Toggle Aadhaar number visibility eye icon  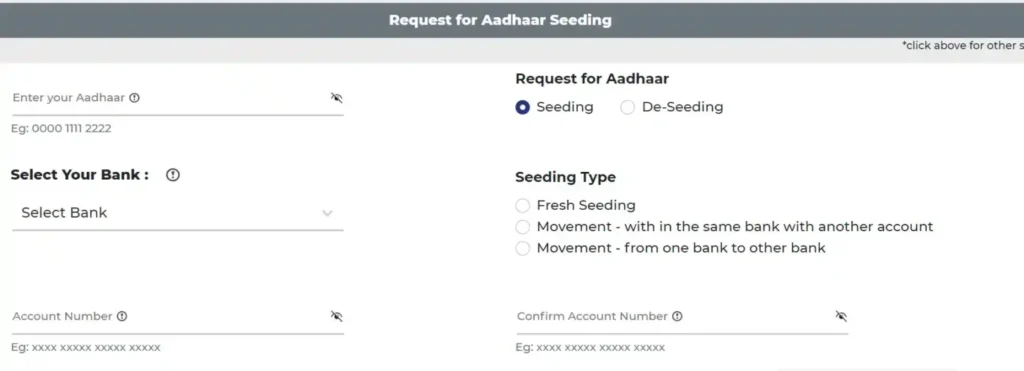[336, 98]
